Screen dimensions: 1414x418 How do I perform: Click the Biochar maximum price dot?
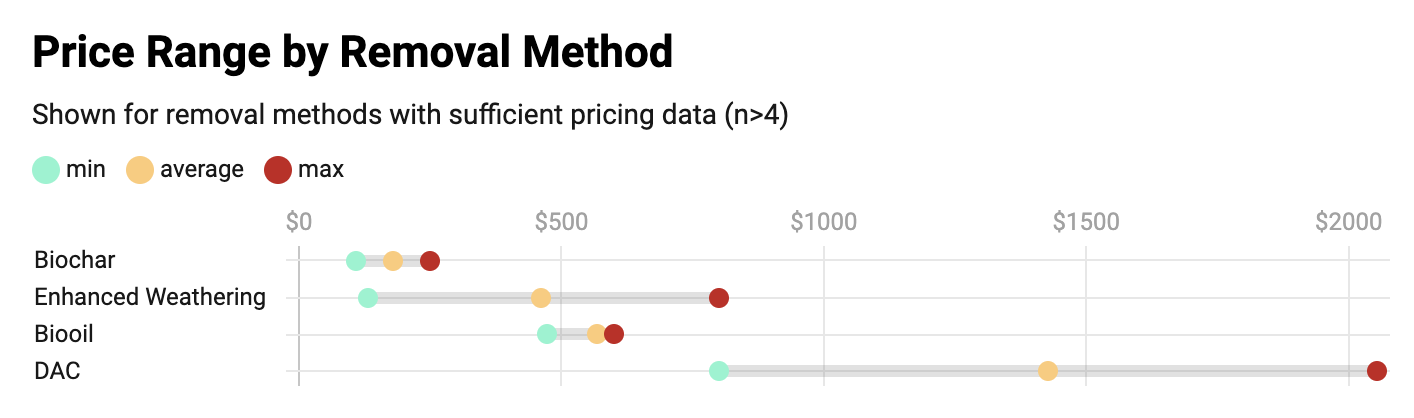[430, 261]
